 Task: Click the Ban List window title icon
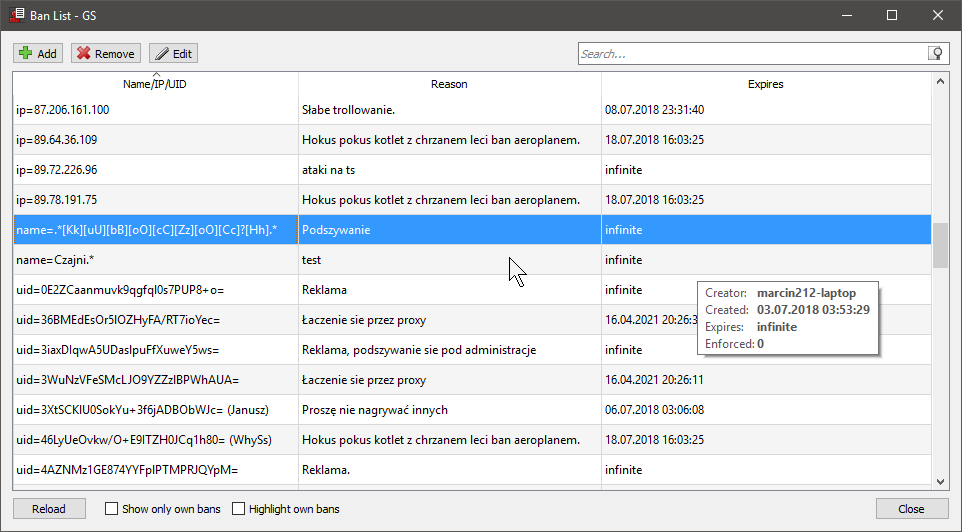coord(16,15)
